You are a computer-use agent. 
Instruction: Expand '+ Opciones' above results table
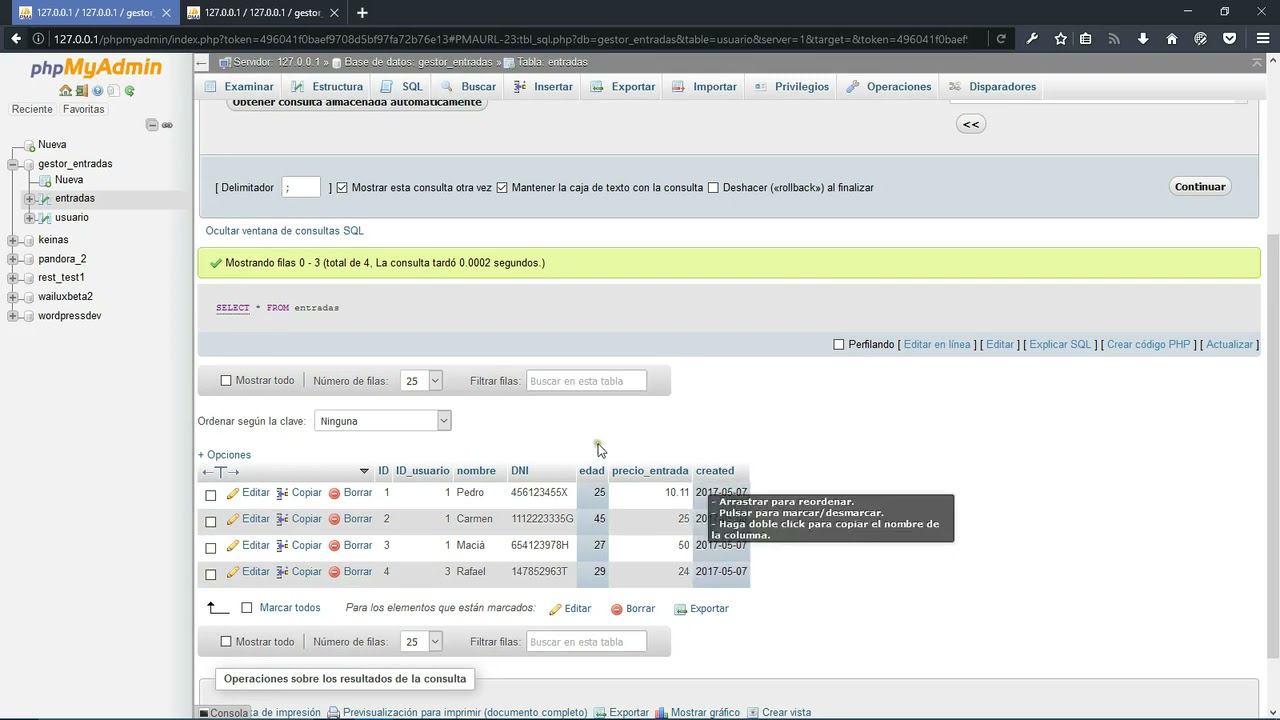pos(224,455)
